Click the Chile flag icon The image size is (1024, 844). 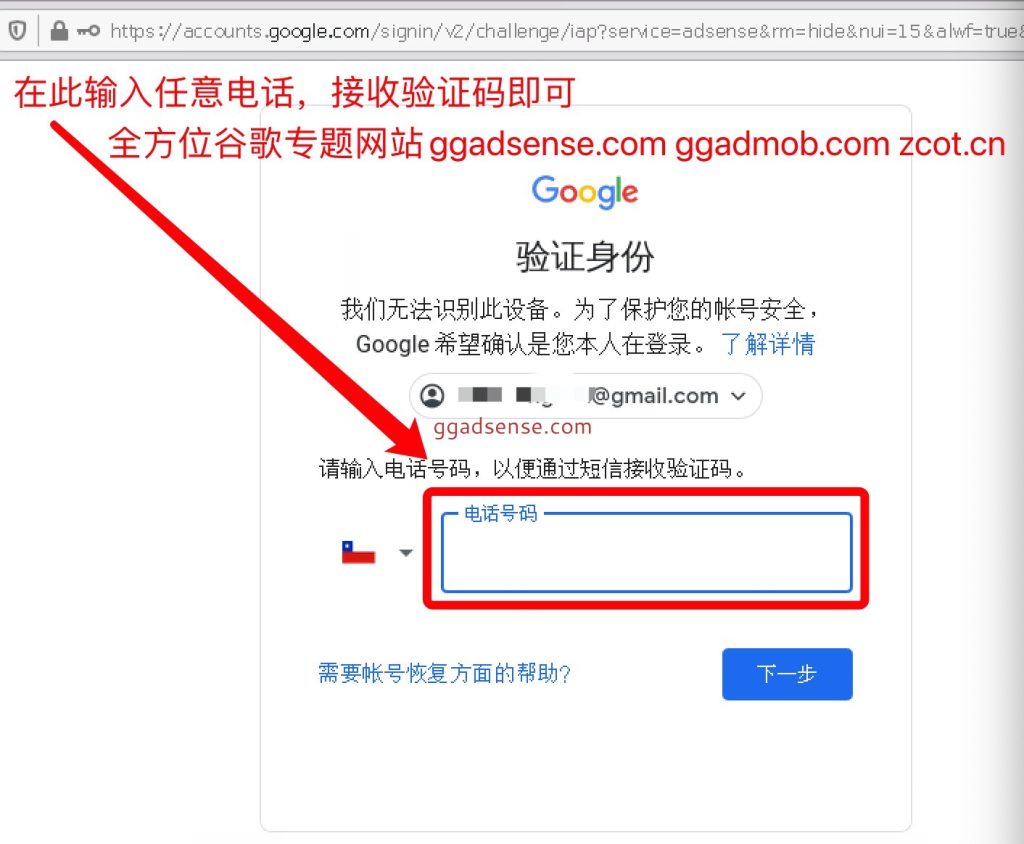359,553
